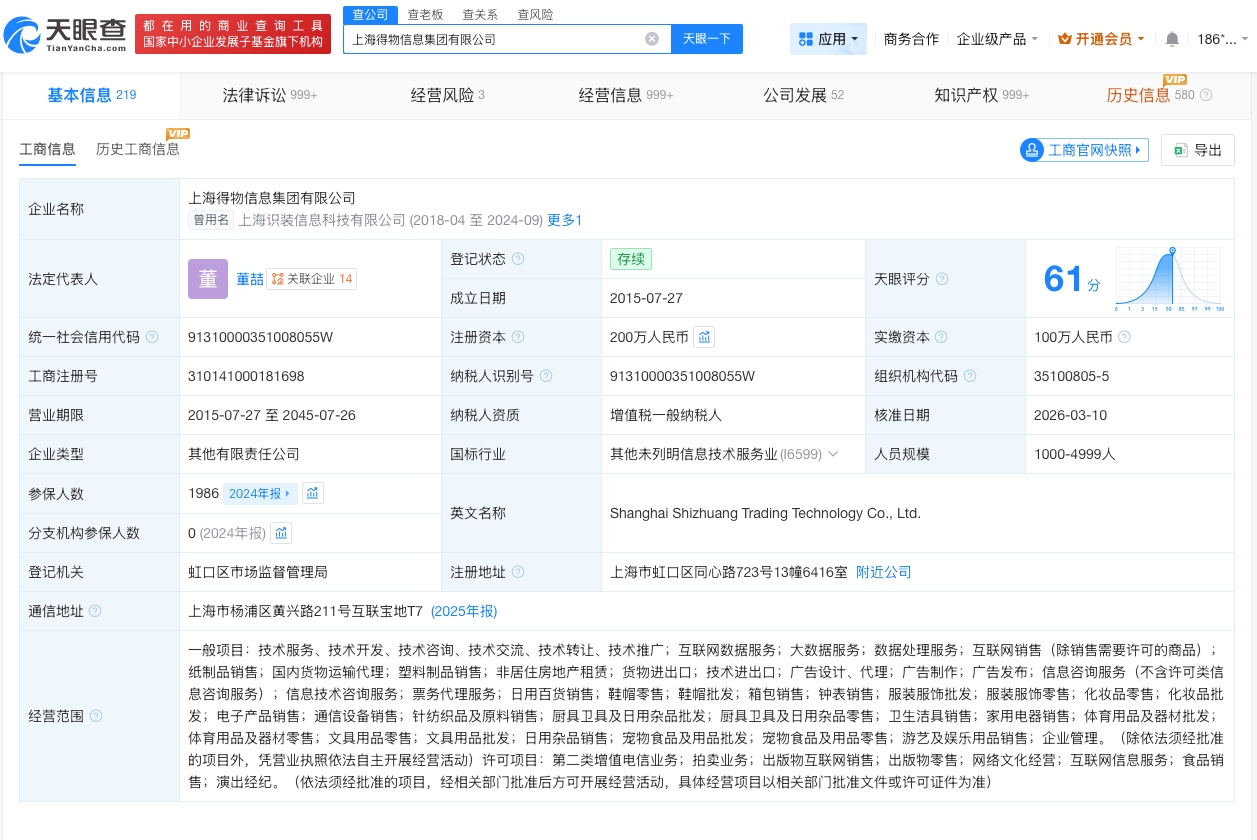The height and width of the screenshot is (840, 1257).
Task: Click the English name Shanghai Shizhuang Trading Technology
Action: (765, 513)
